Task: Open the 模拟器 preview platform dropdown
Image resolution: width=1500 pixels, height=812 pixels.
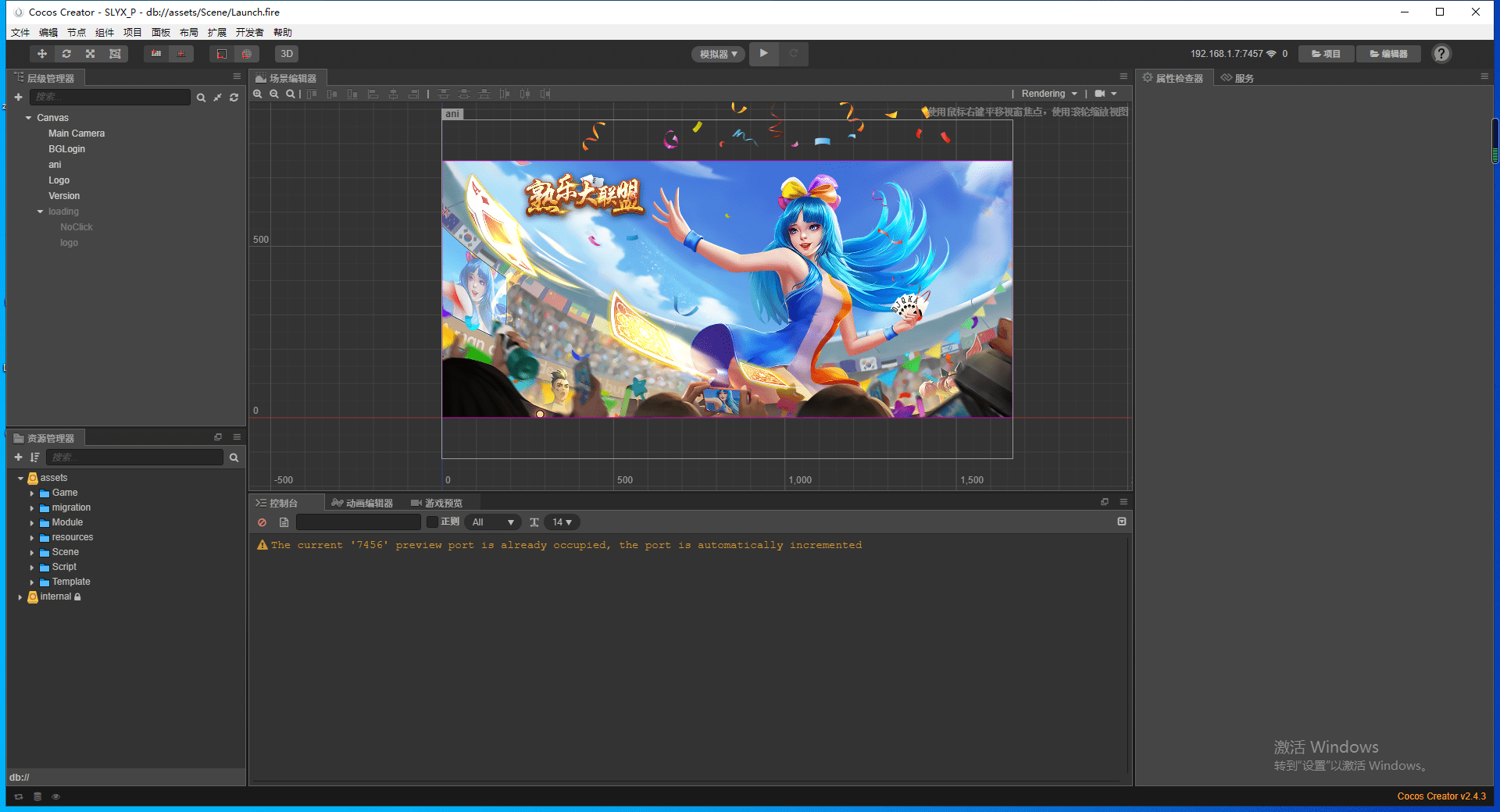Action: click(x=718, y=54)
